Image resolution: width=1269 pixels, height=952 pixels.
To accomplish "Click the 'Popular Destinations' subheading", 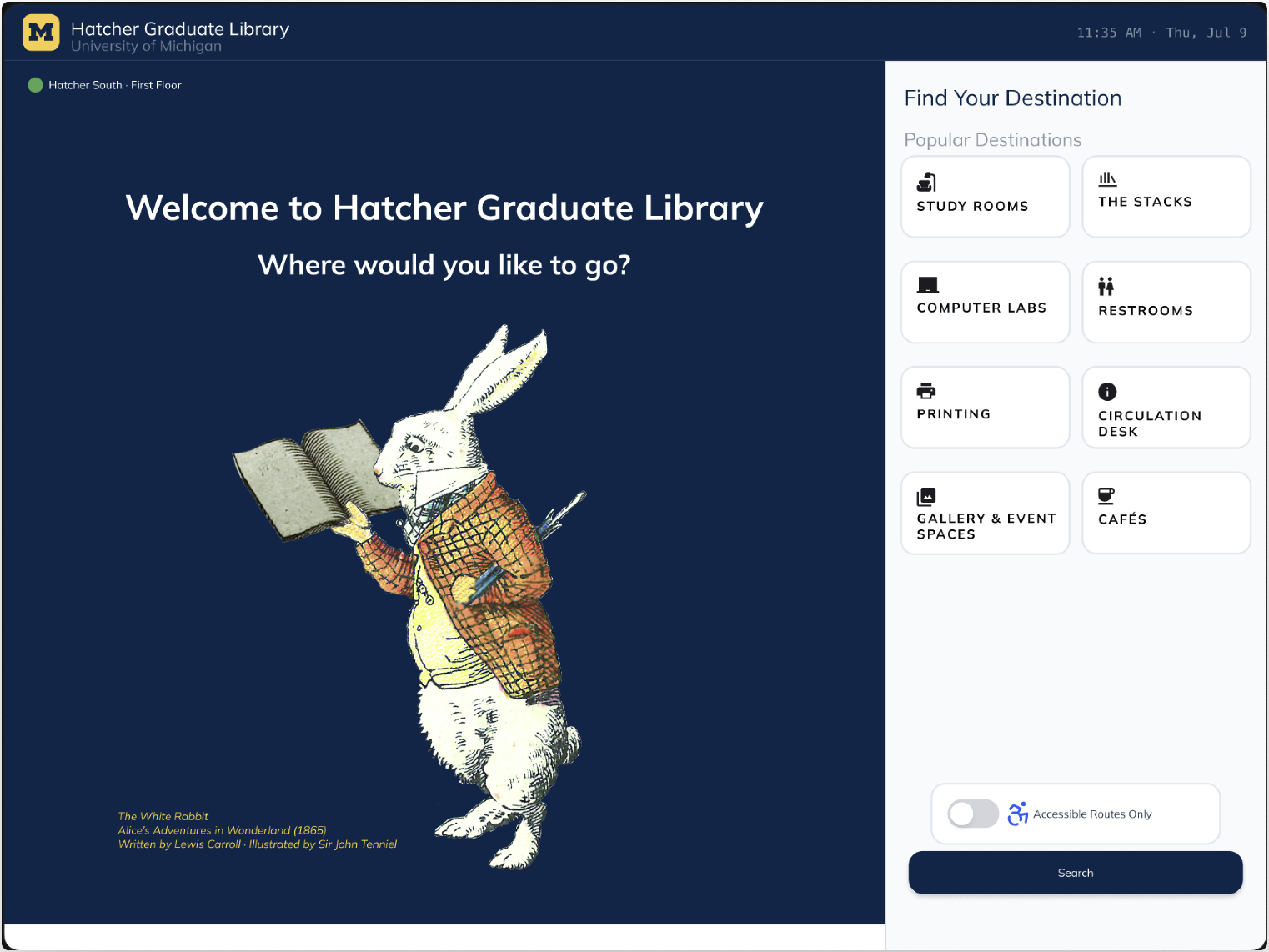I will [x=993, y=140].
